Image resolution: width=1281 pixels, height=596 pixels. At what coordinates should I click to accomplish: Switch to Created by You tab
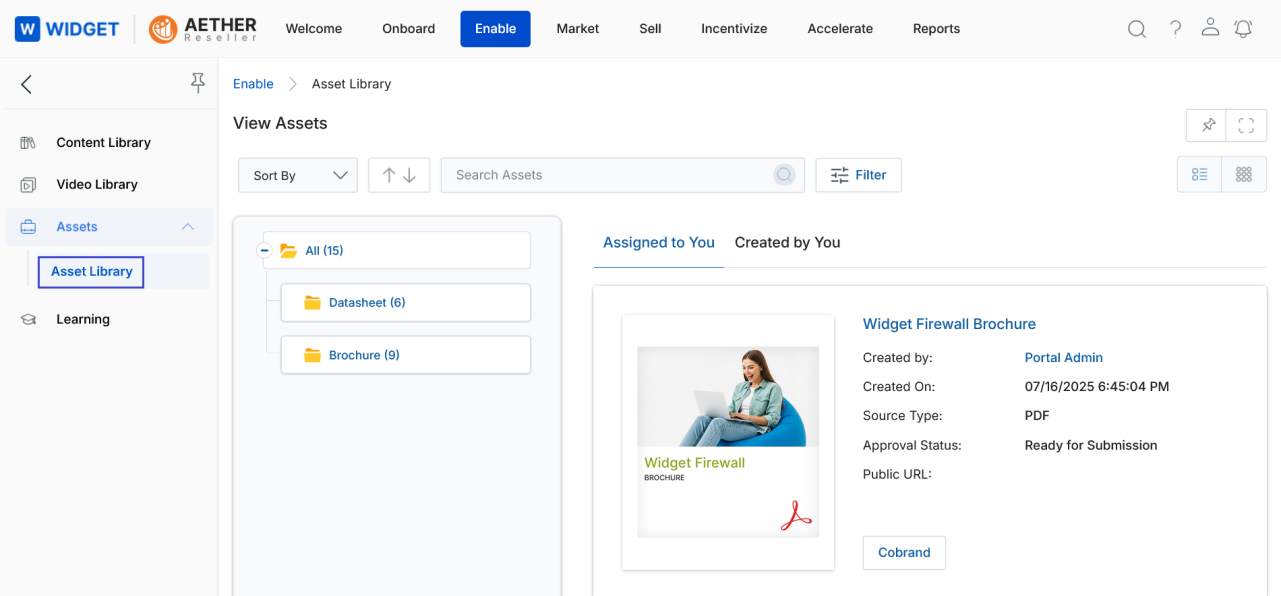pyautogui.click(x=787, y=243)
